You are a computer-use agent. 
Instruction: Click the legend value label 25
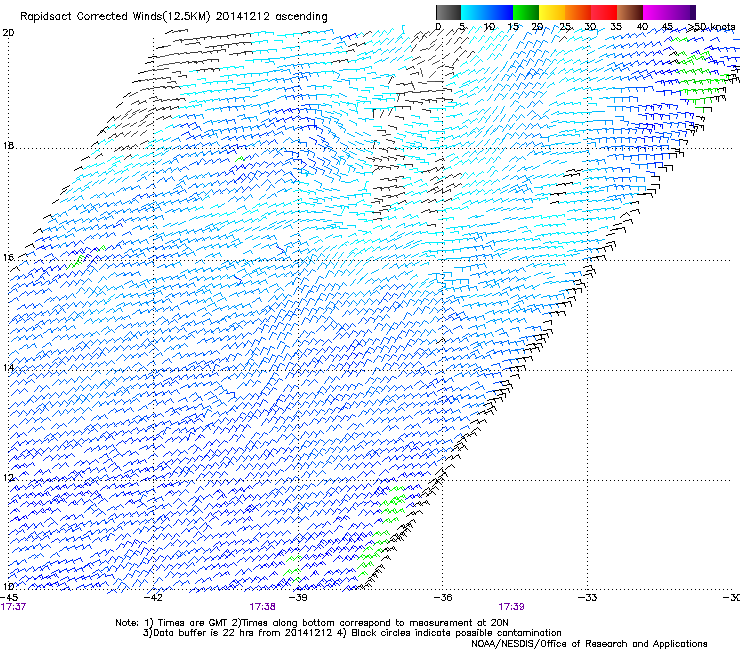point(565,27)
